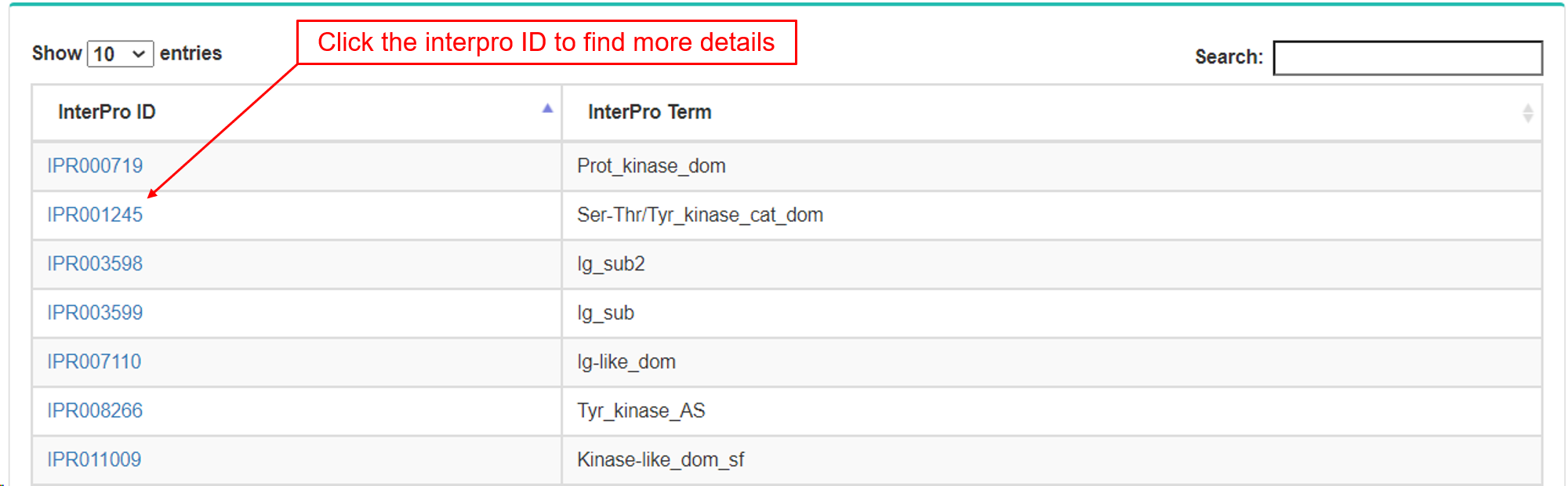This screenshot has height=486, width=1568.
Task: Open the IPR011009 InterPro link
Action: click(x=94, y=459)
